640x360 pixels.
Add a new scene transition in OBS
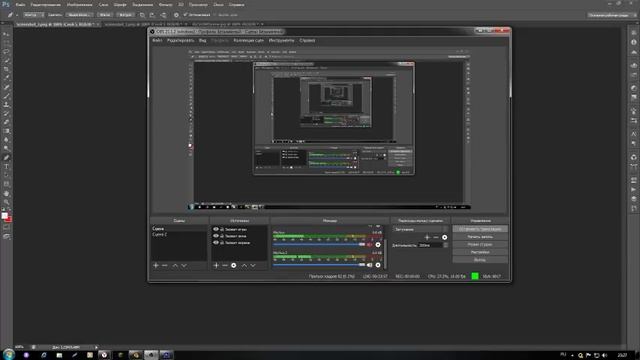point(427,237)
